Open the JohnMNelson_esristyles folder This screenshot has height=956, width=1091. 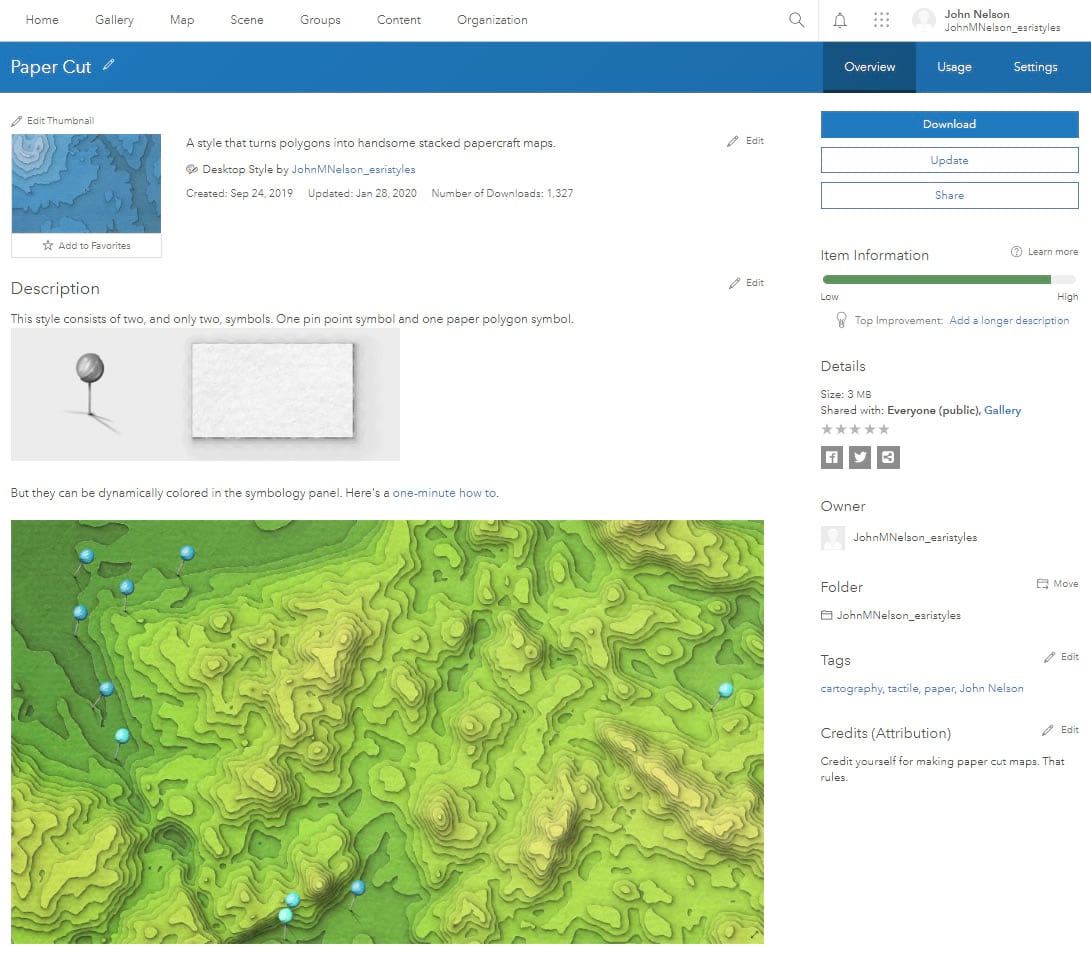(x=898, y=615)
